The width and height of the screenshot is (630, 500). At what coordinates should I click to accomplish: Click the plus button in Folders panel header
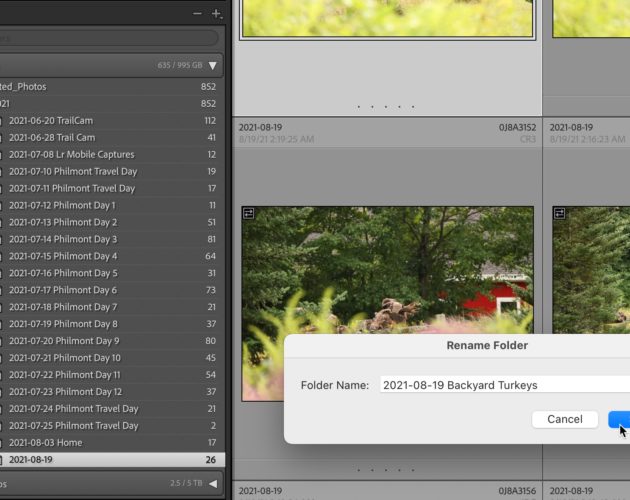(x=217, y=14)
